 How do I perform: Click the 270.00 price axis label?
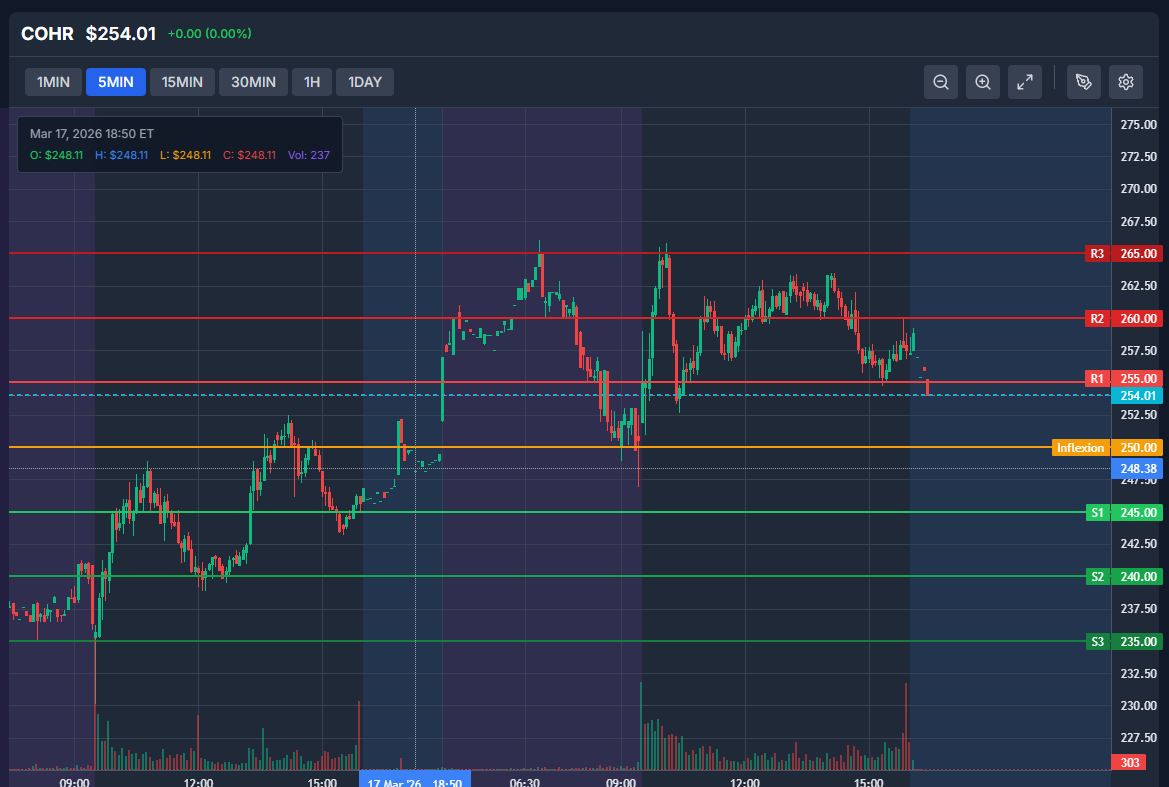(1138, 189)
